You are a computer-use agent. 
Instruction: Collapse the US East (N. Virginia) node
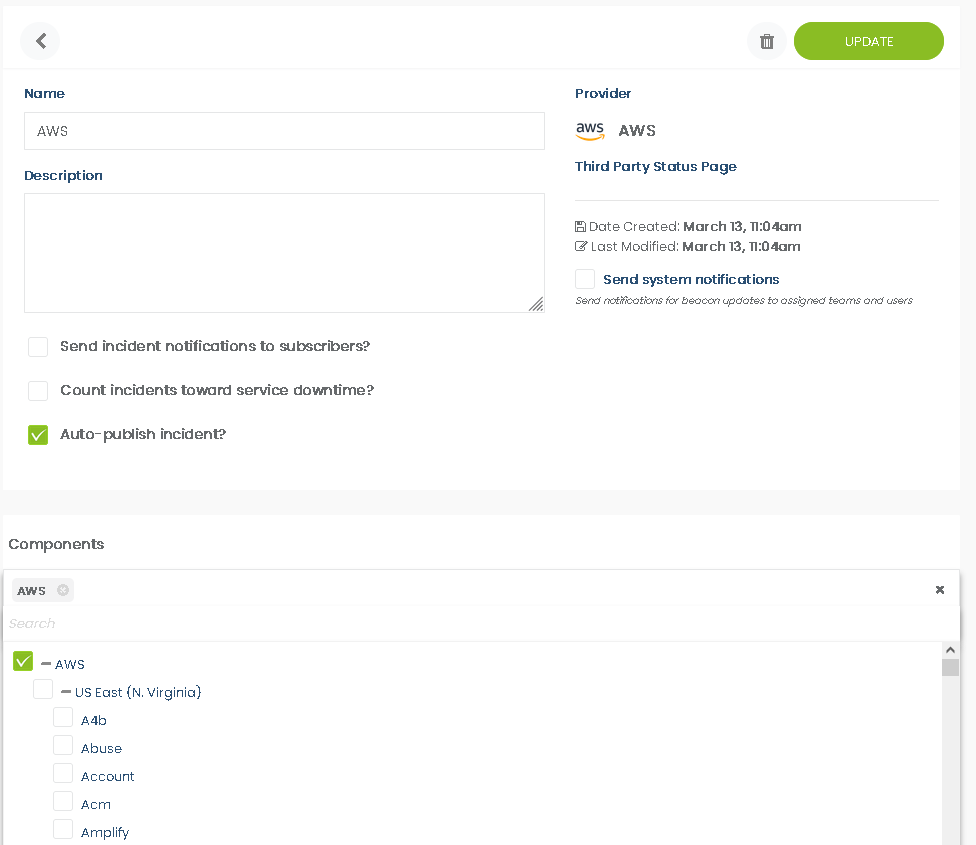tap(66, 692)
